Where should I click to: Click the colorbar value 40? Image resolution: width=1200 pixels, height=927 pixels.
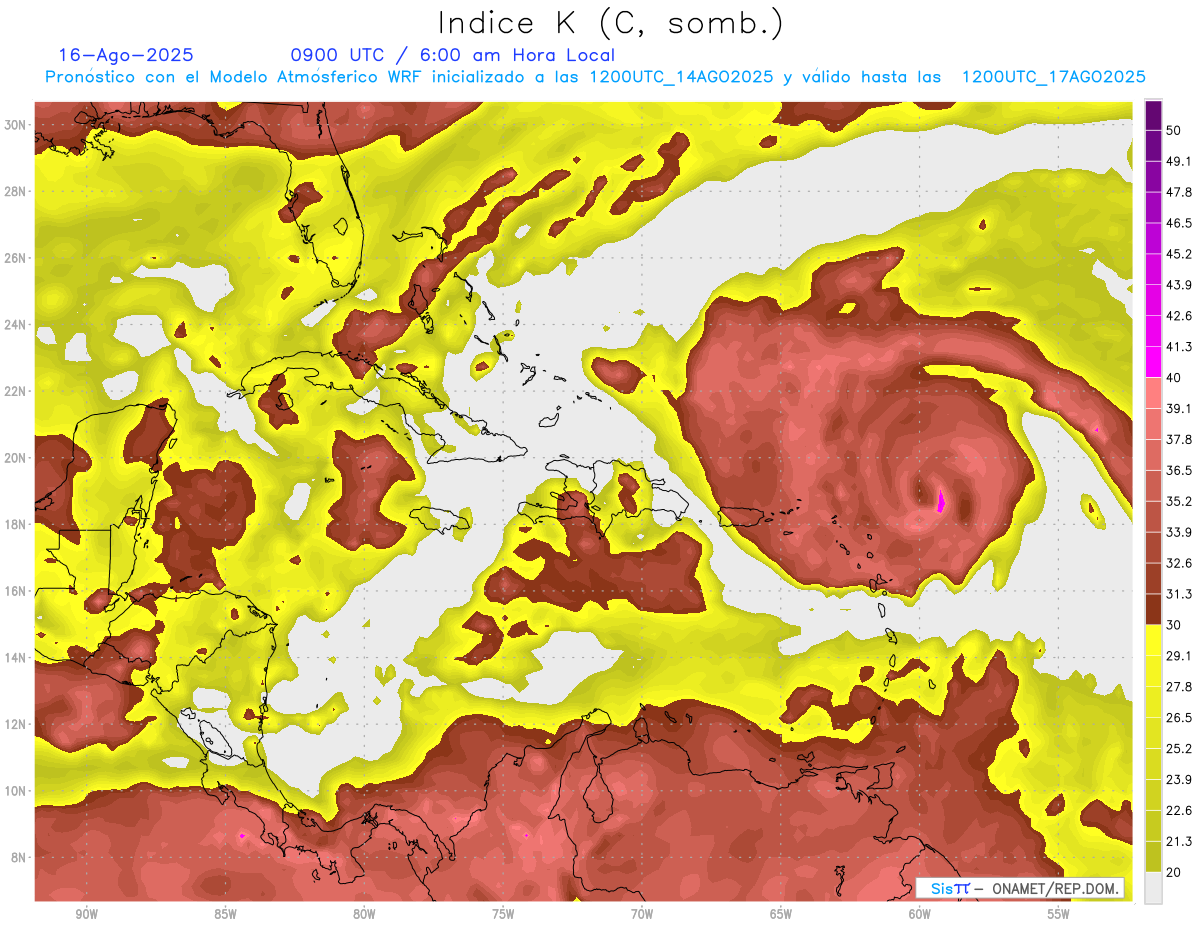click(x=1174, y=377)
